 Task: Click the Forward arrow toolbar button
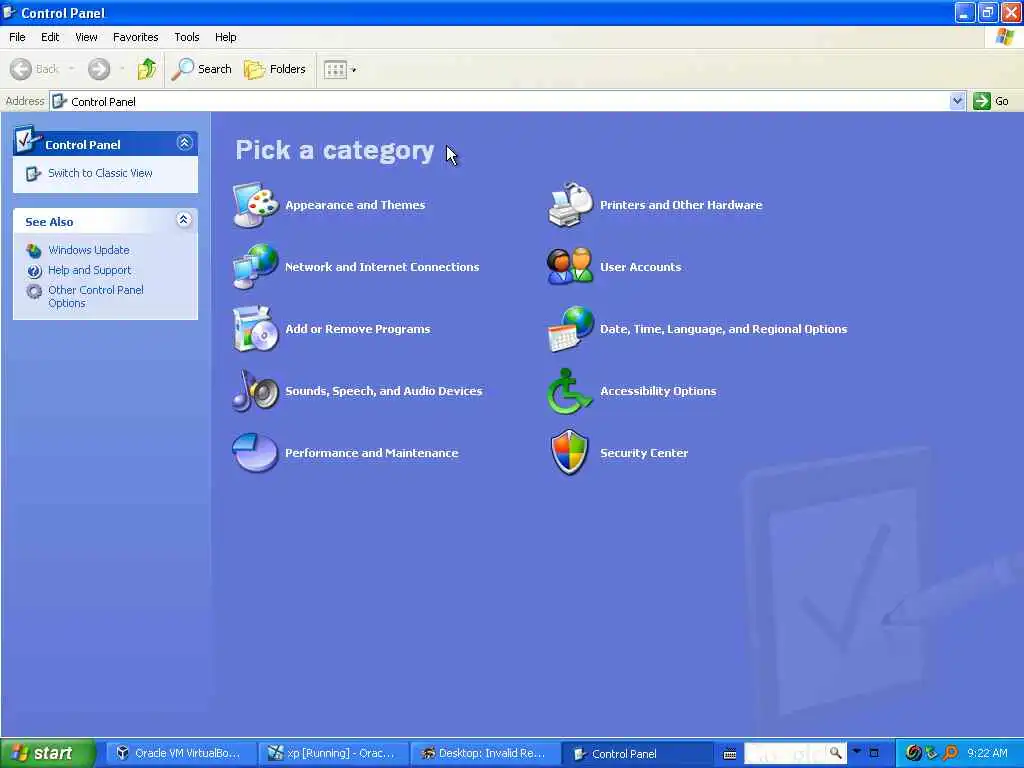99,69
